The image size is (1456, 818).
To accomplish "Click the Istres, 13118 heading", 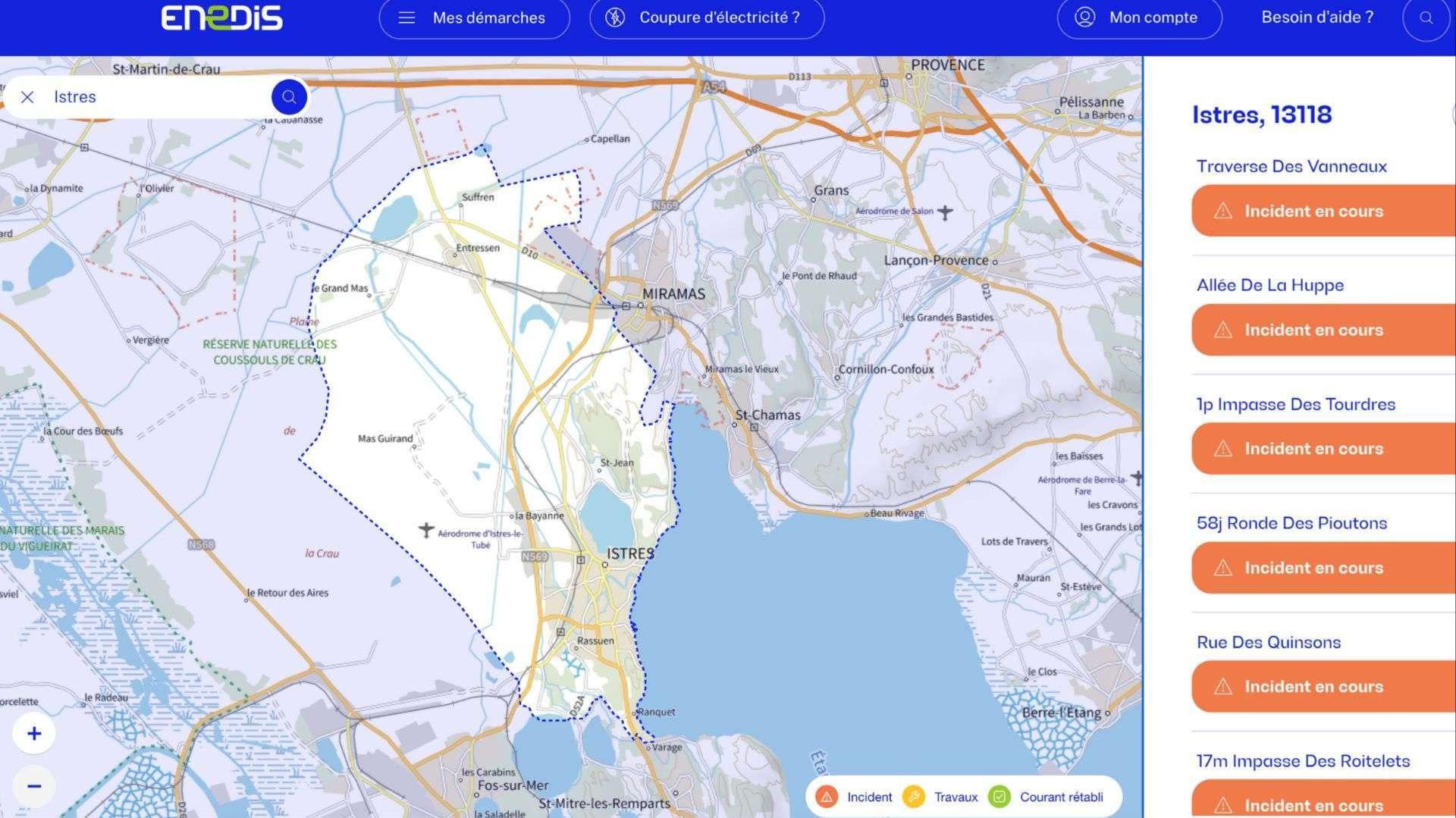I will click(1262, 114).
